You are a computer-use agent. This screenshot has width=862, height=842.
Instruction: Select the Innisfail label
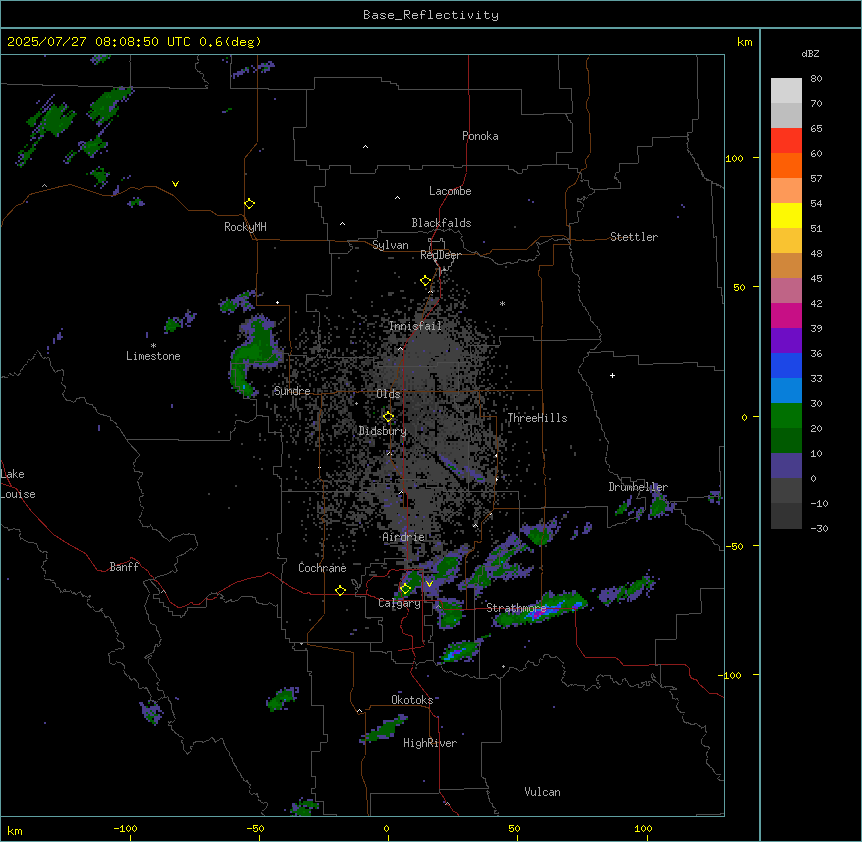click(415, 326)
